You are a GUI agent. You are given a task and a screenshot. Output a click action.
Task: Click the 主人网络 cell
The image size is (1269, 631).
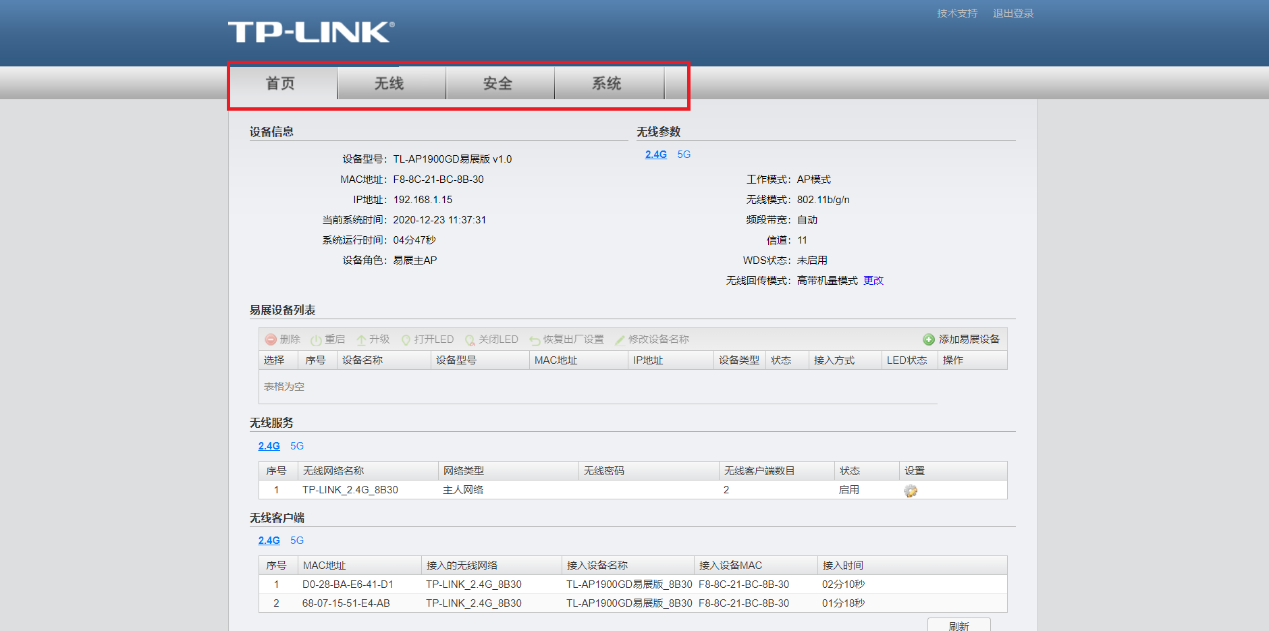coord(463,490)
